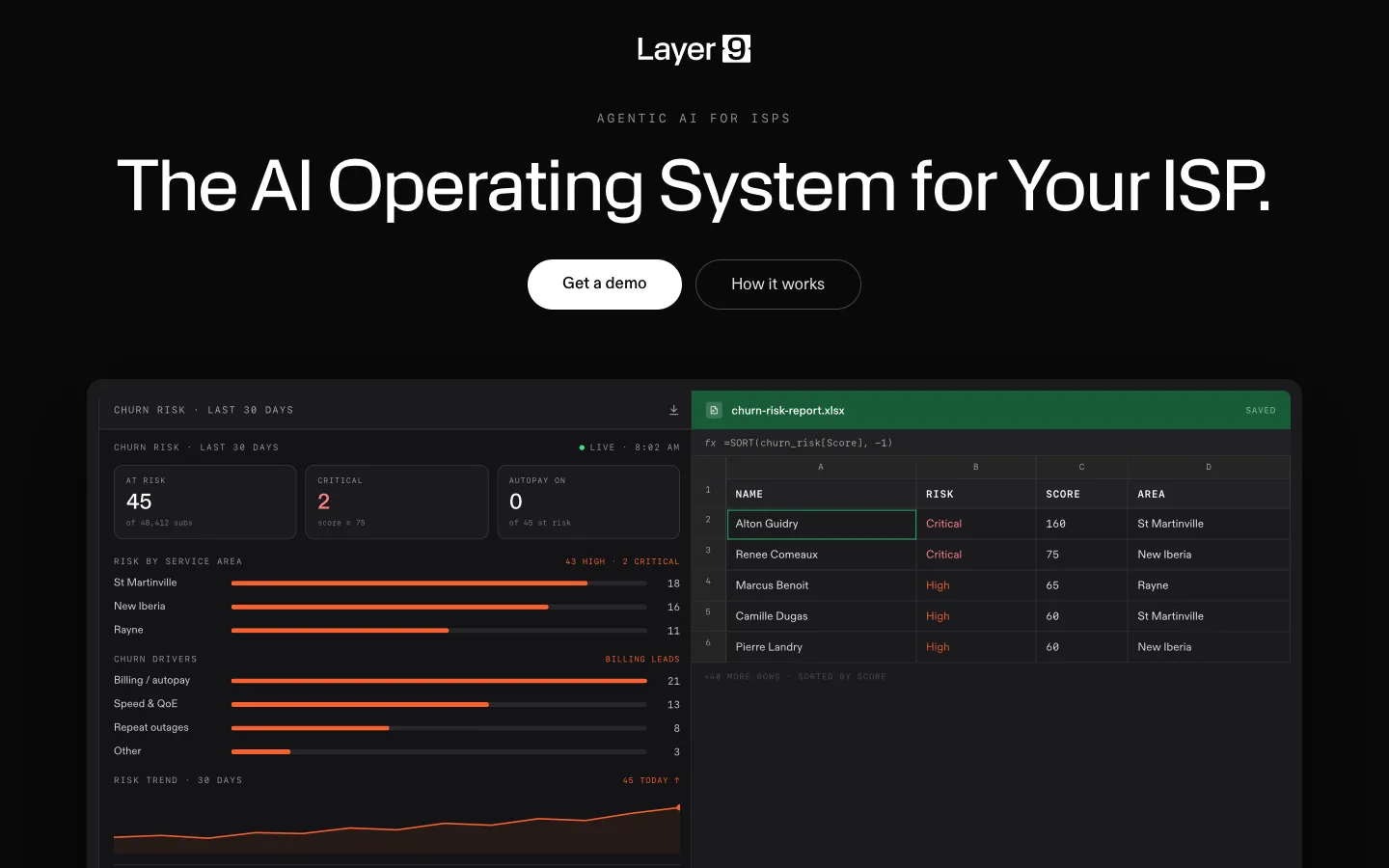Click the SCORE header cell
The image size is (1389, 868).
pyautogui.click(x=1082, y=494)
